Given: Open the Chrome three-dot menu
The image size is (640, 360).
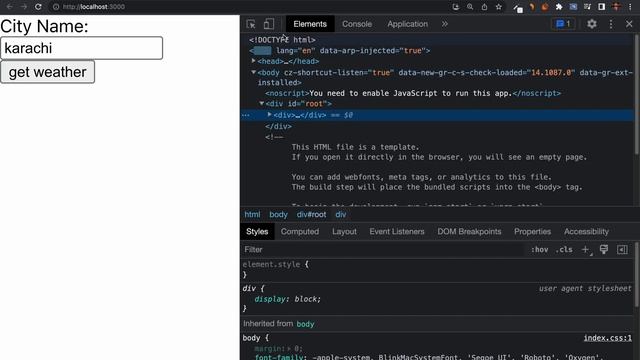Looking at the screenshot, I should [x=630, y=7].
